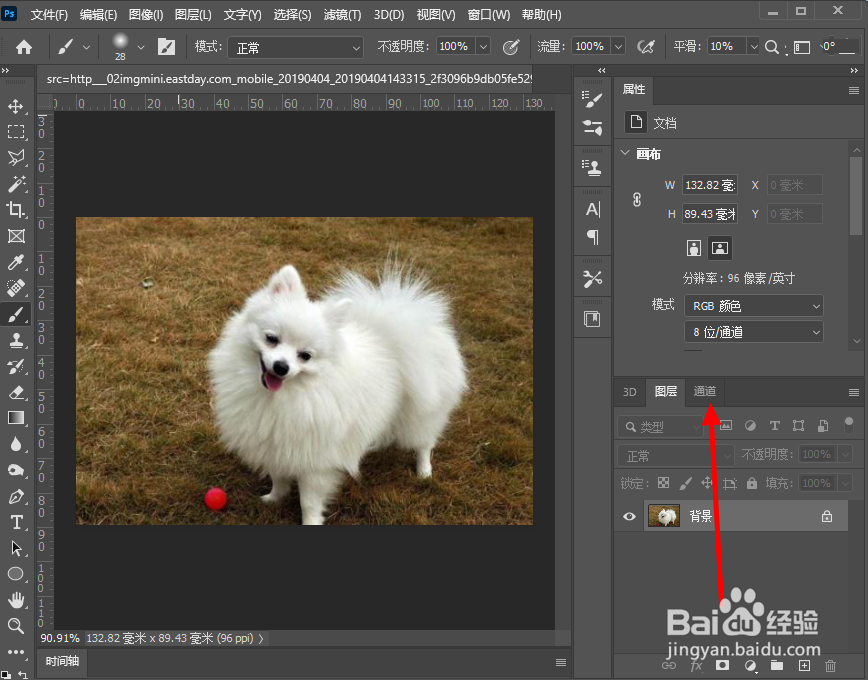The height and width of the screenshot is (680, 868).
Task: Go to Photoshop home screen
Action: coord(23,47)
